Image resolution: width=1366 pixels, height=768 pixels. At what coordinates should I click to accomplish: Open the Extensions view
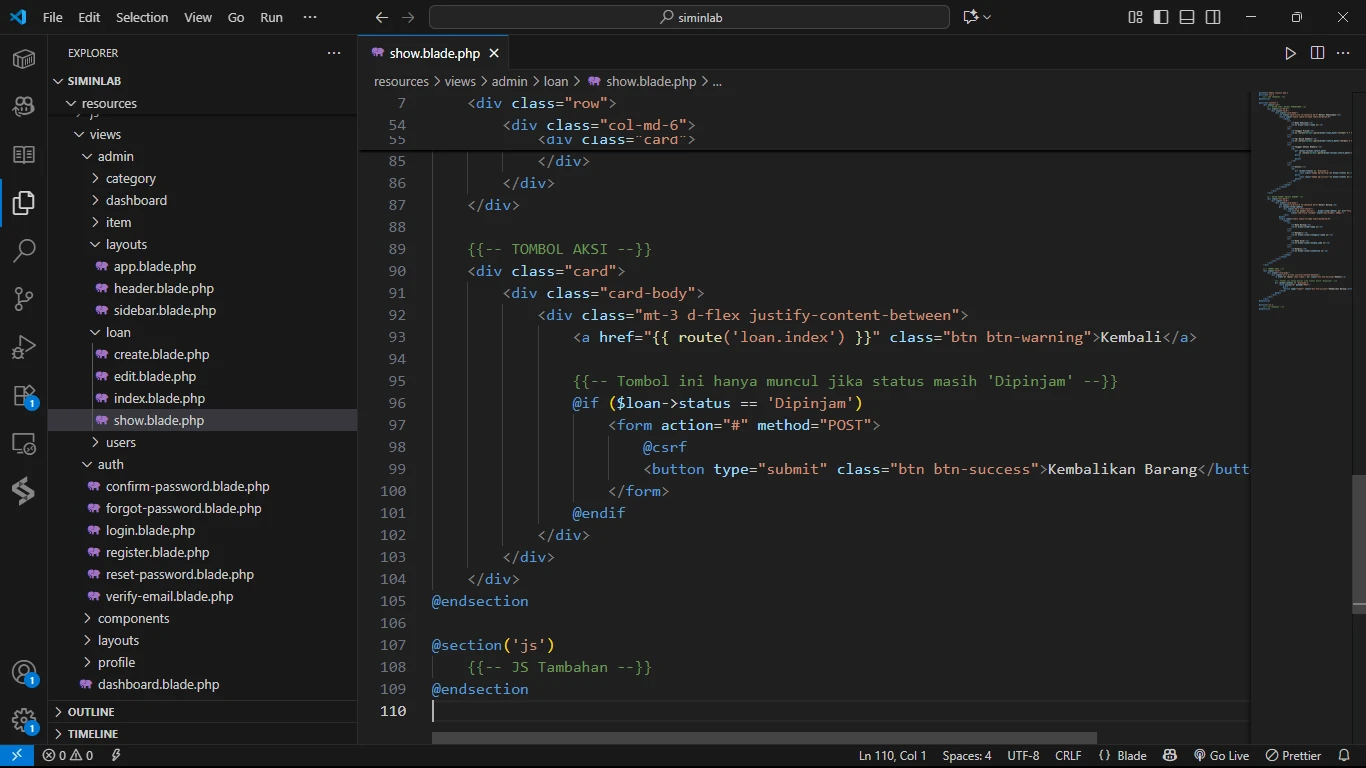click(24, 396)
